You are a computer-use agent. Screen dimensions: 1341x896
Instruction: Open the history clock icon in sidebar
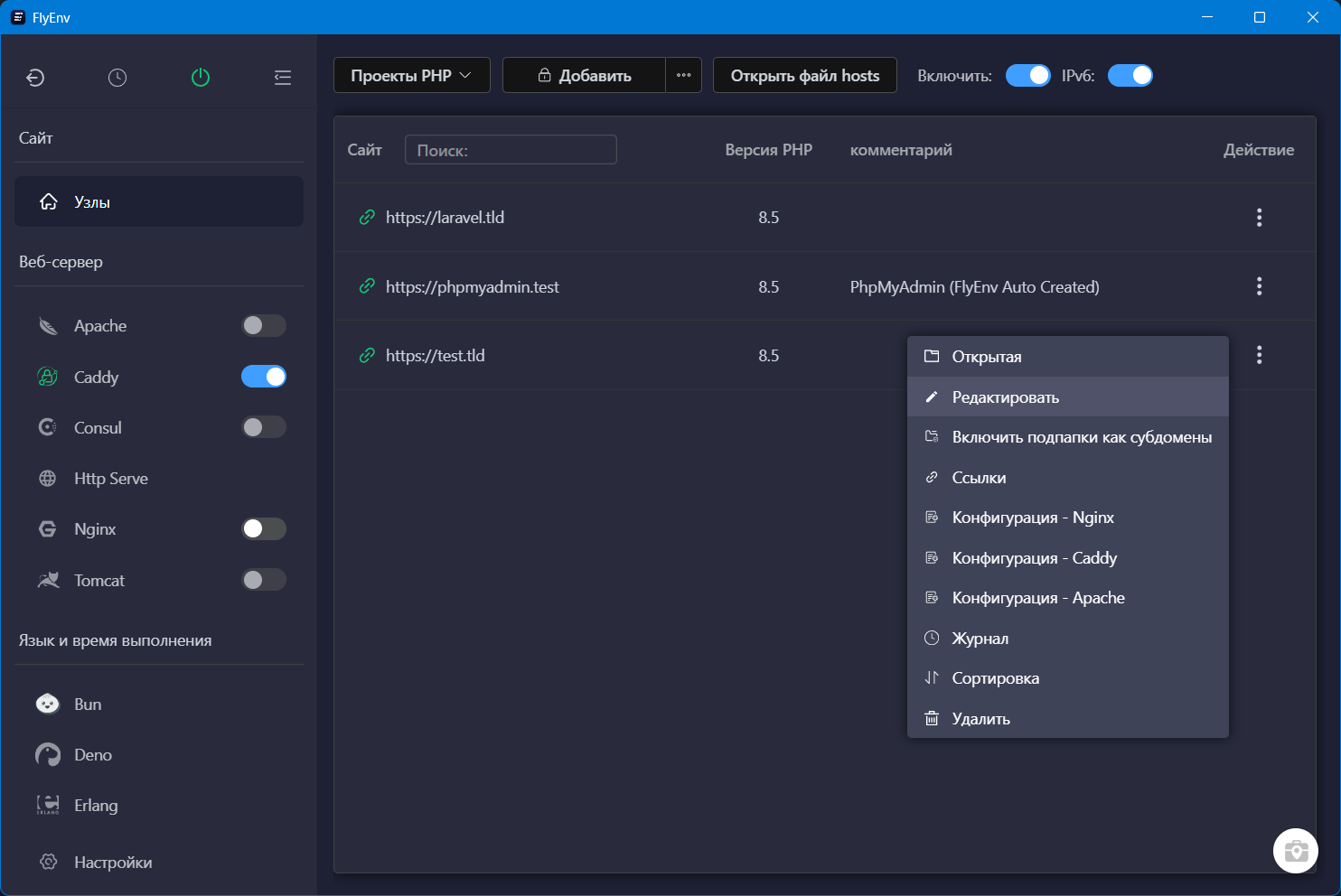[x=117, y=78]
